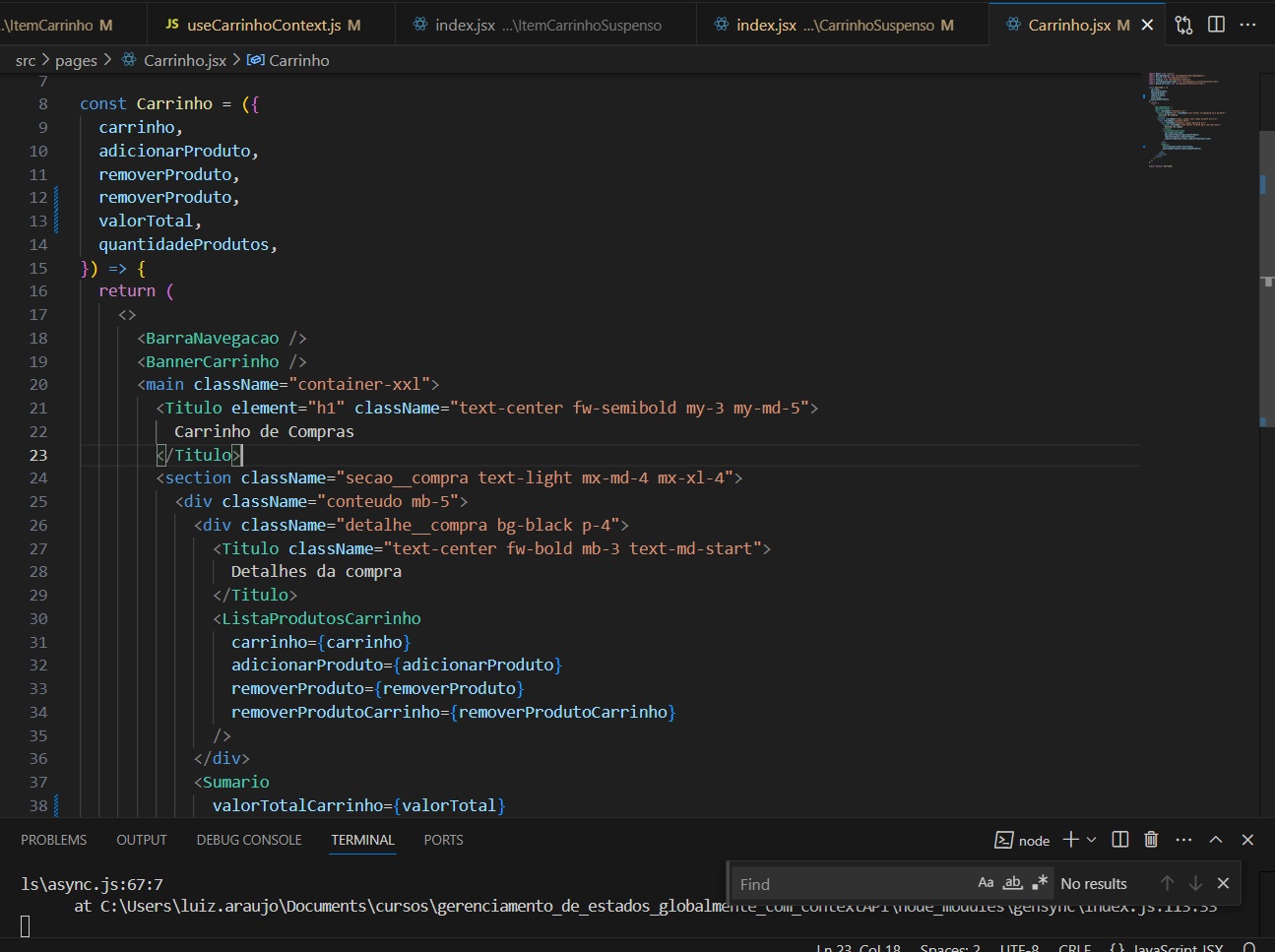
Task: Toggle Match Whole Word in terminal find
Action: click(1013, 883)
